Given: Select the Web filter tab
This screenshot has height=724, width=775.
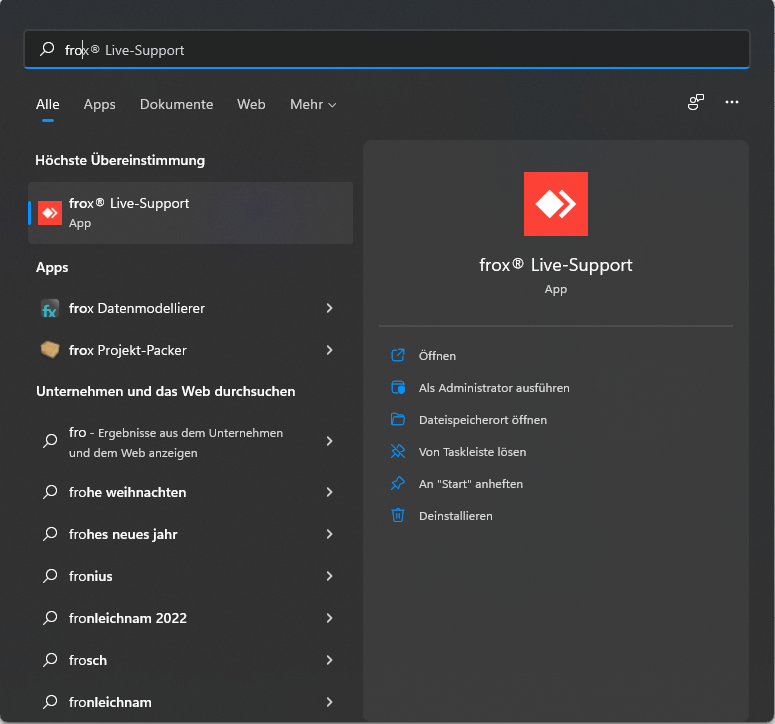Looking at the screenshot, I should pos(251,105).
